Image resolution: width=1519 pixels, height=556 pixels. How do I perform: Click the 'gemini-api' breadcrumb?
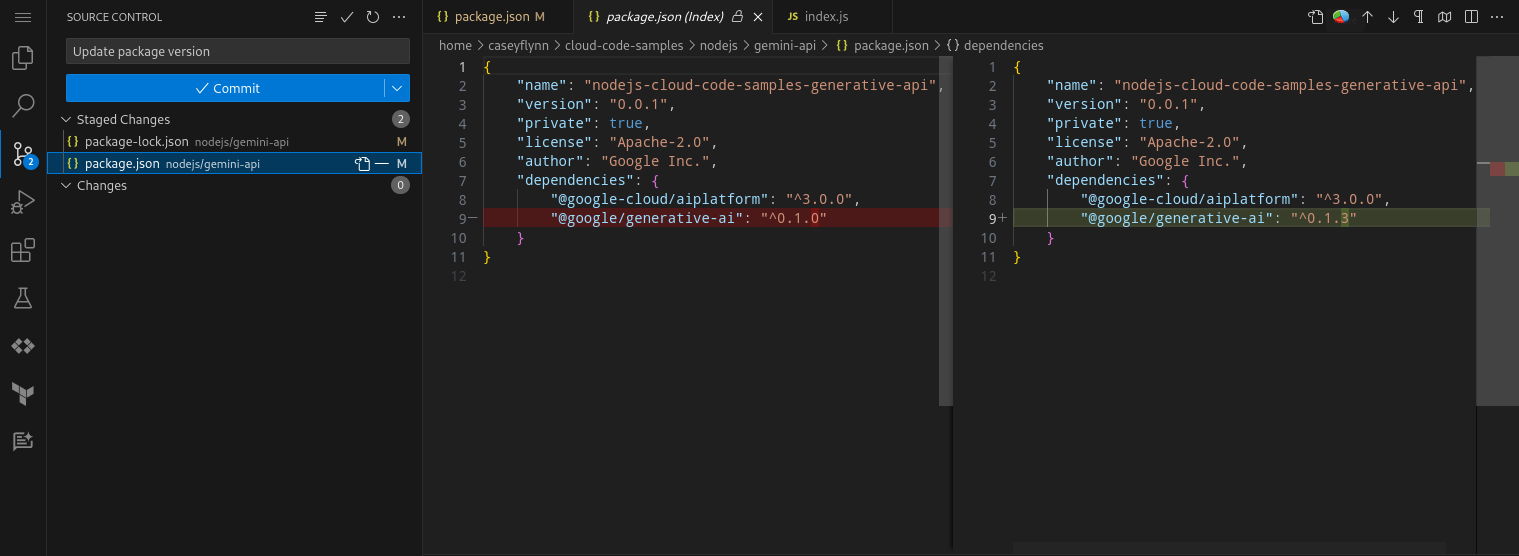coord(785,45)
